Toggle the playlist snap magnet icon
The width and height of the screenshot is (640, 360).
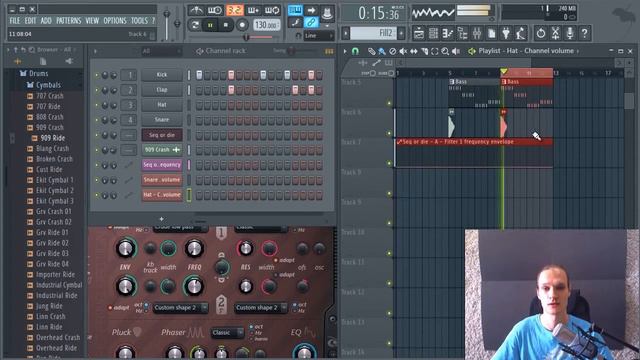(355, 51)
